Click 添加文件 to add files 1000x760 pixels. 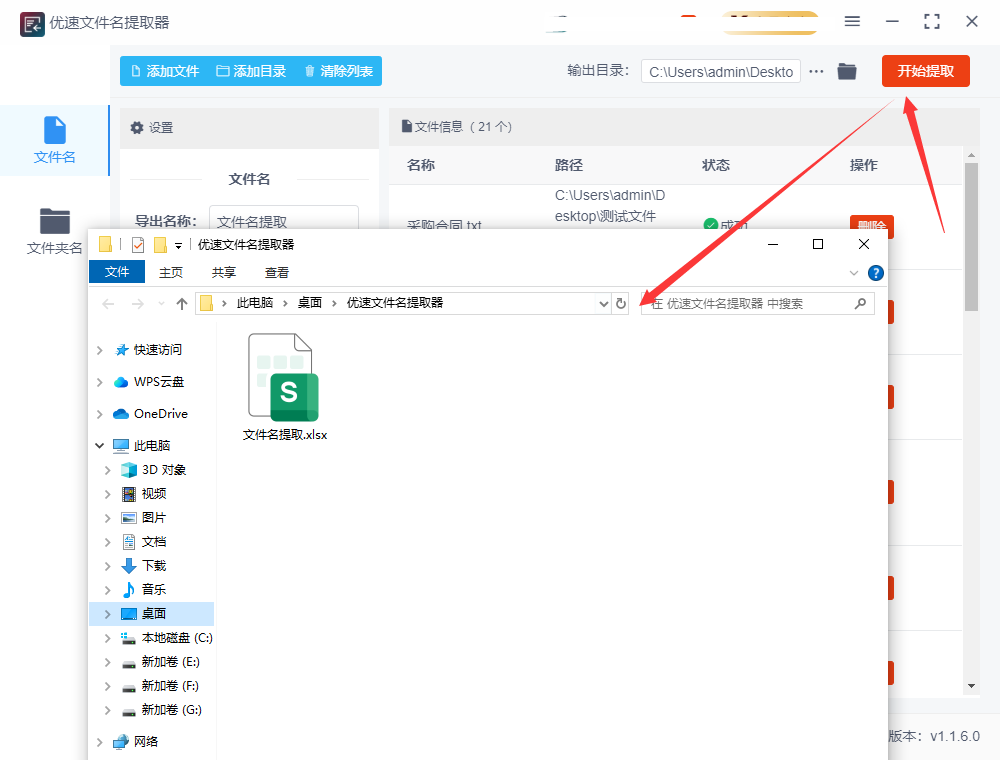point(165,71)
